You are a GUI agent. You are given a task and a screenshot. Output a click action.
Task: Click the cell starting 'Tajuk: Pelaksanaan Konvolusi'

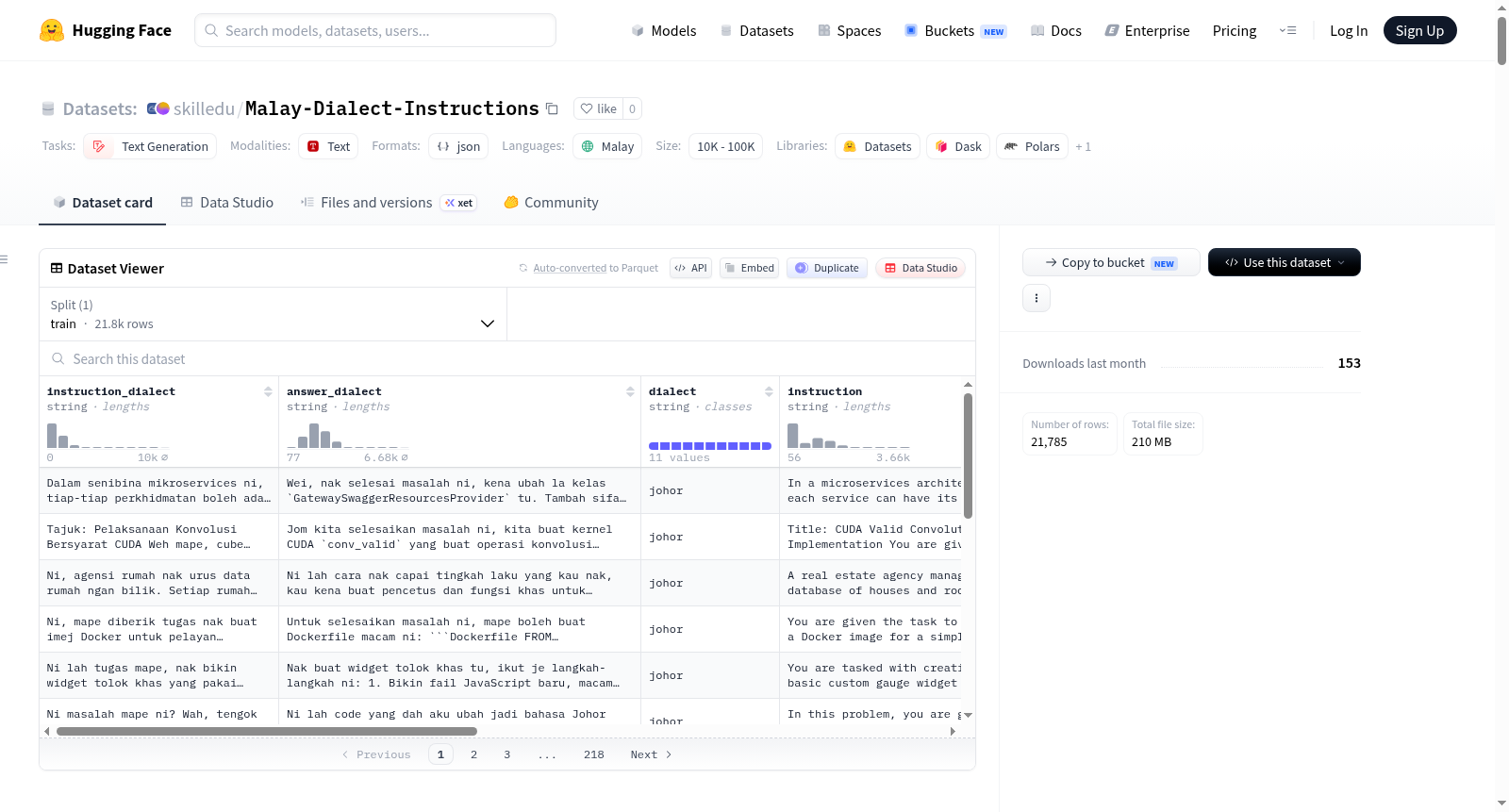coord(159,537)
